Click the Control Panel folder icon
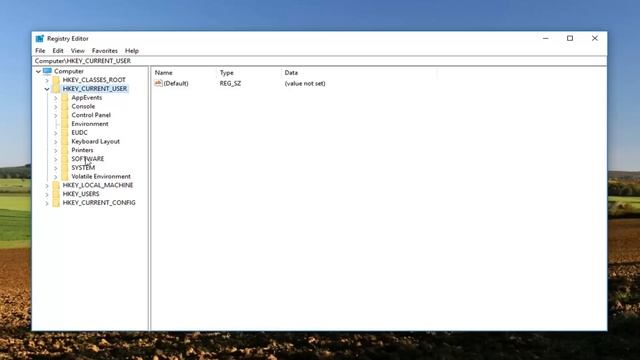640x360 pixels. click(65, 115)
